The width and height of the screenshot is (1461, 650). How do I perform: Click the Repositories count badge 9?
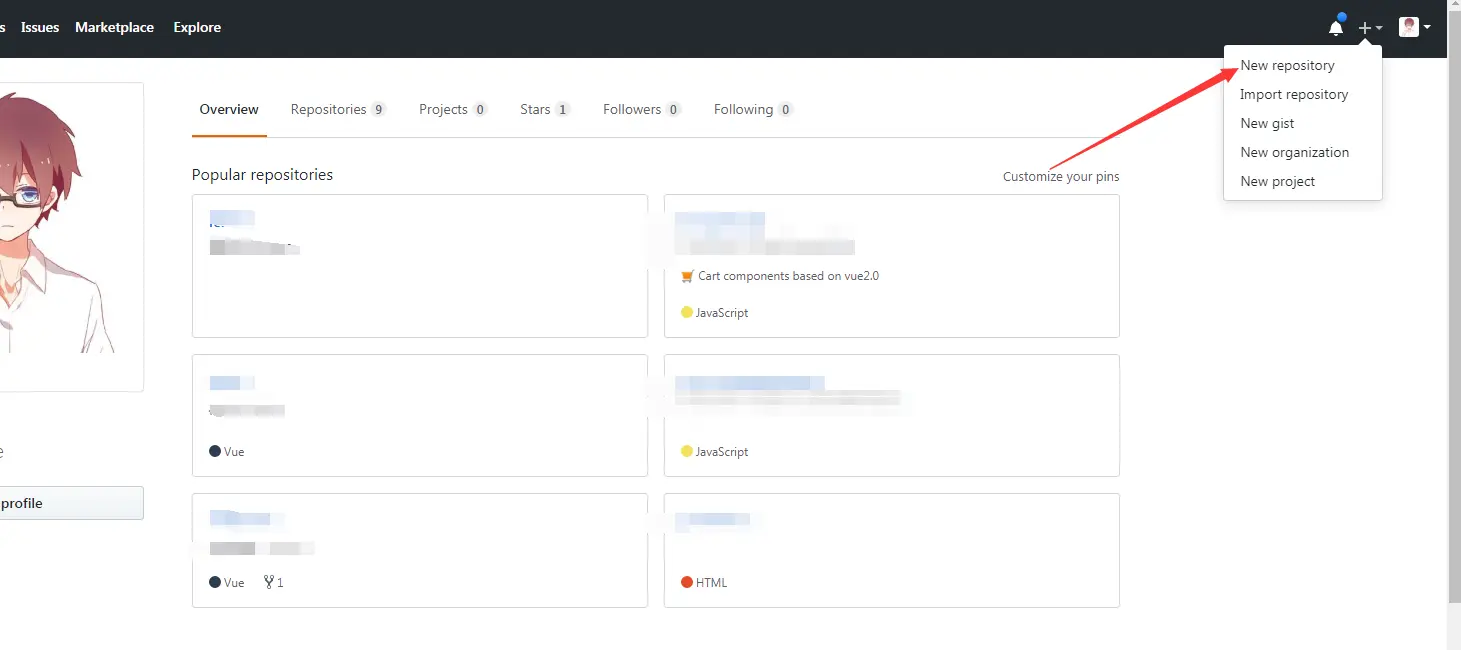tap(379, 110)
